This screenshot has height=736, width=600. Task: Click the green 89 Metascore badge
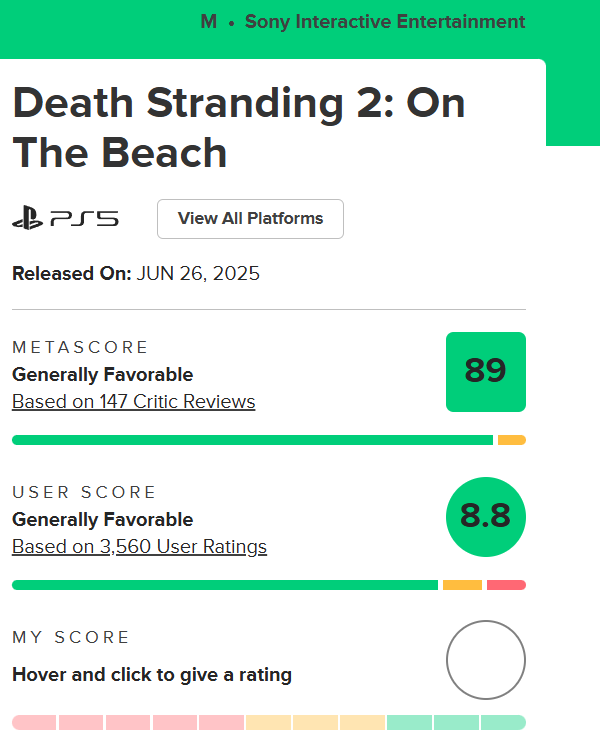coord(485,372)
